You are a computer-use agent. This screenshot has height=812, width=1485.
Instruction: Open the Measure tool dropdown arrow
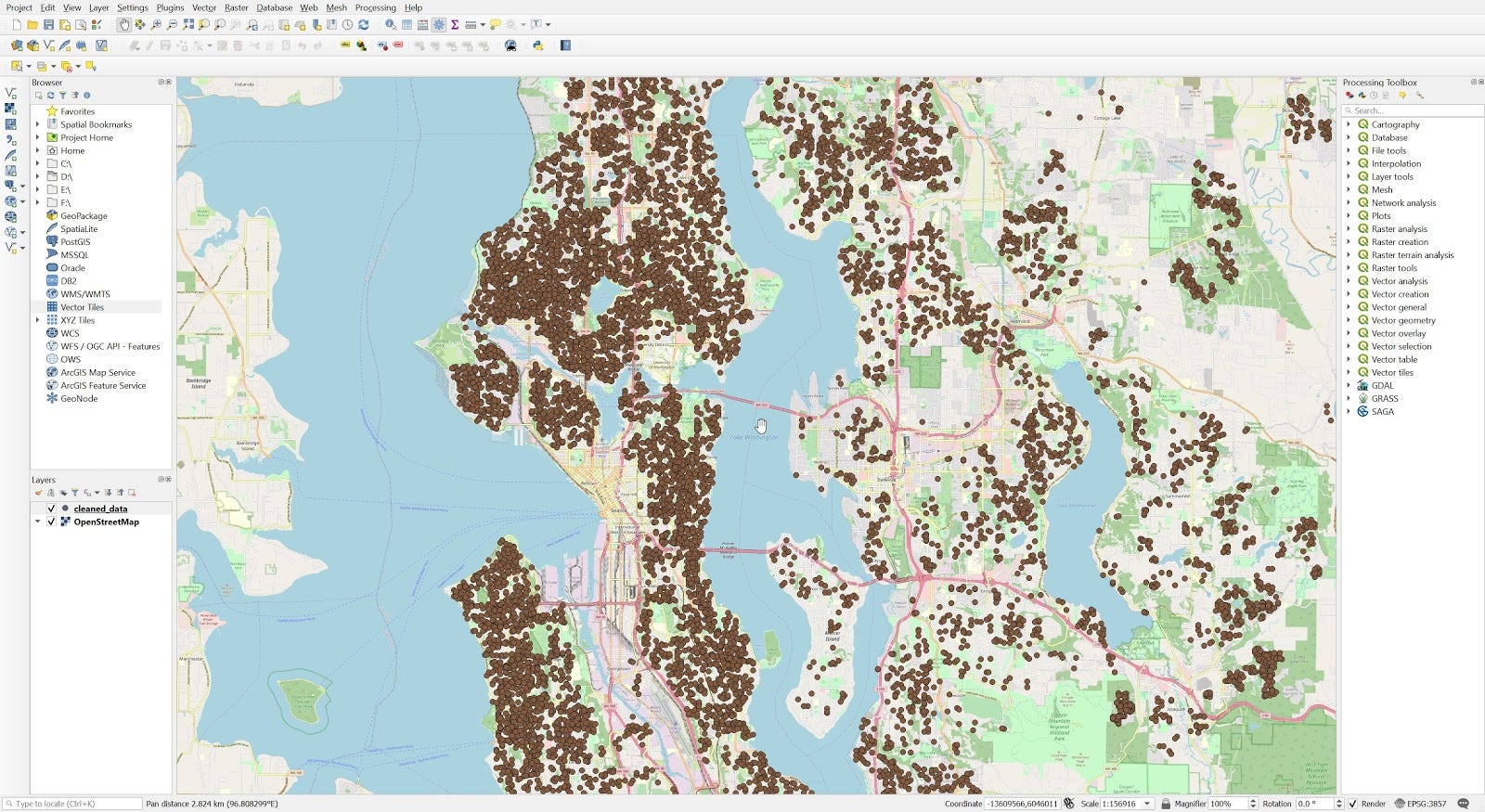tap(483, 25)
